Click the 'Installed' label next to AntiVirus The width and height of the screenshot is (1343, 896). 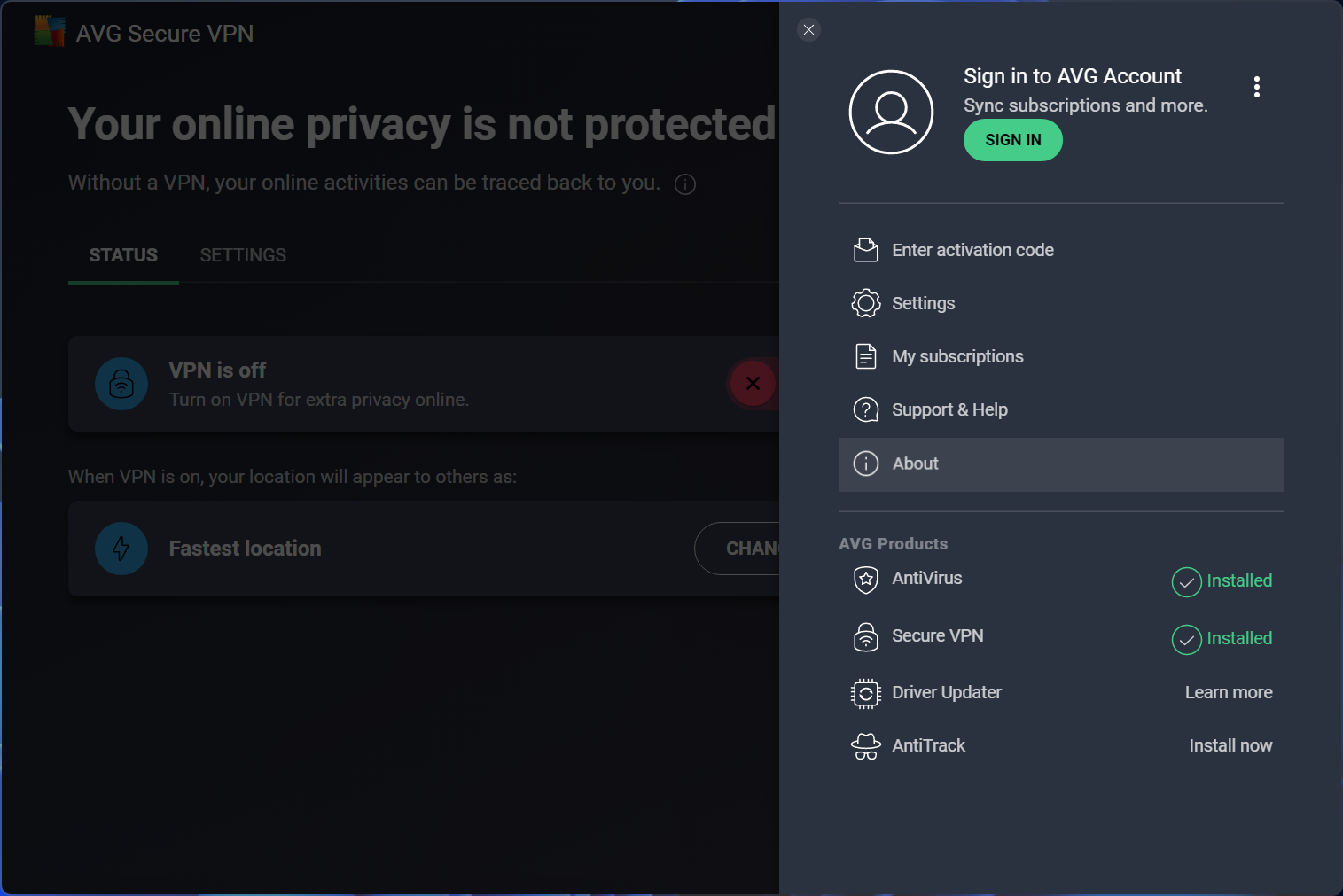click(1239, 581)
